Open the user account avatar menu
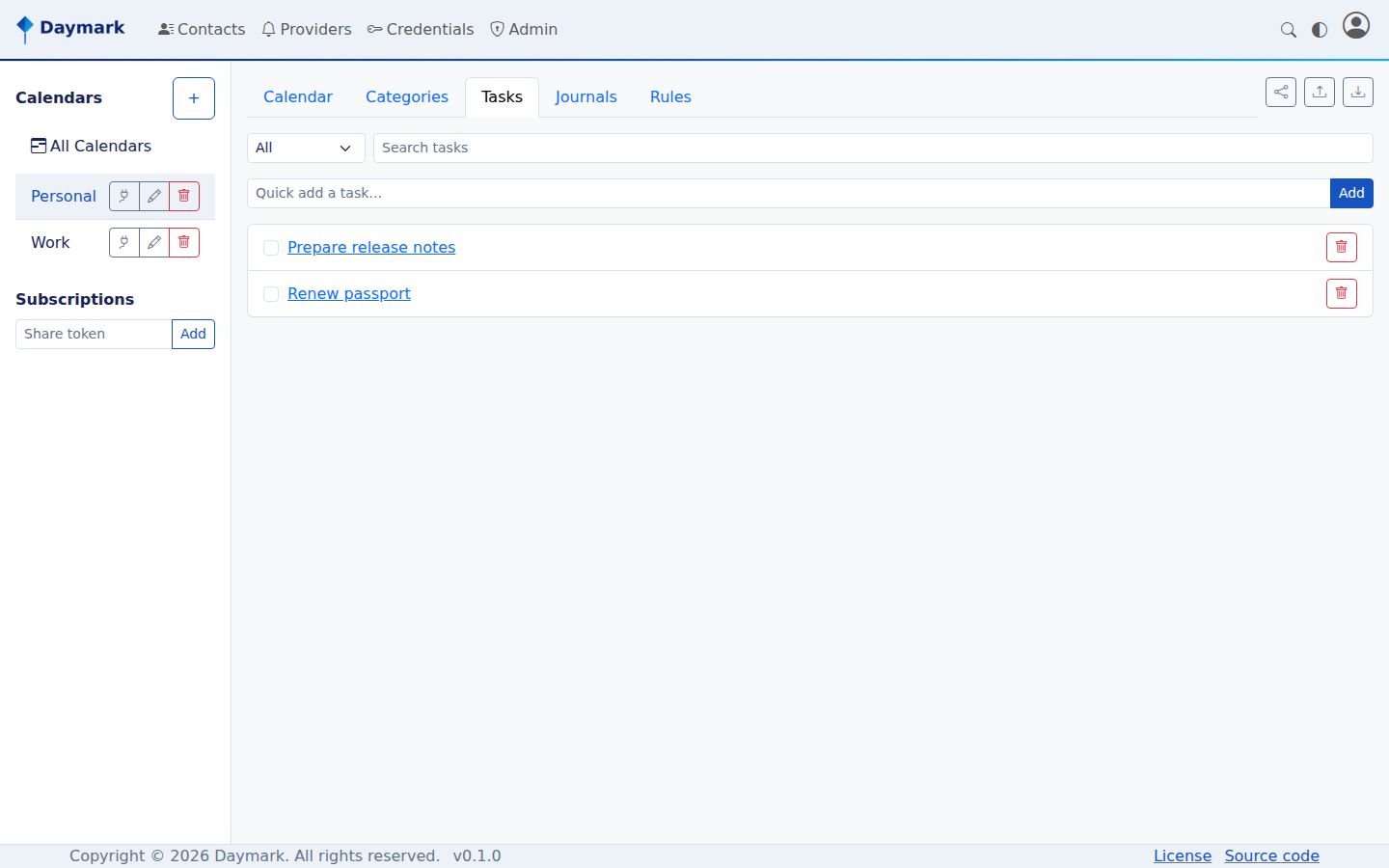 [1356, 25]
